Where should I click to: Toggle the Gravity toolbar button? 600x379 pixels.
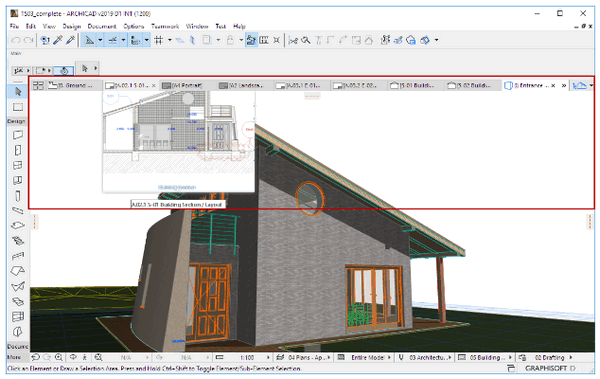(x=180, y=40)
